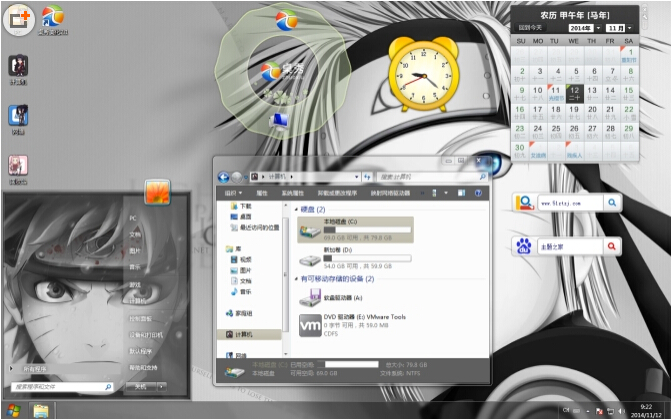Click the Baidu paw logo icon

coord(524,246)
